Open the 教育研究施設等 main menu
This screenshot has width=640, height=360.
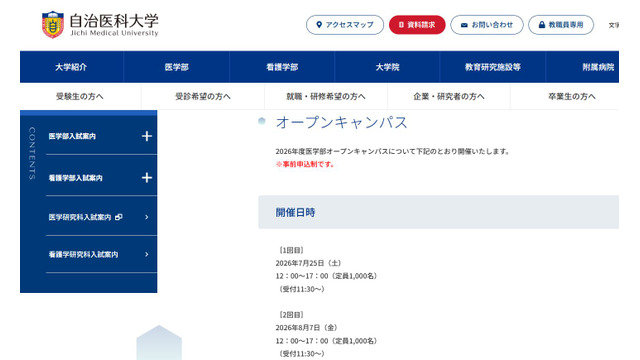tap(493, 67)
